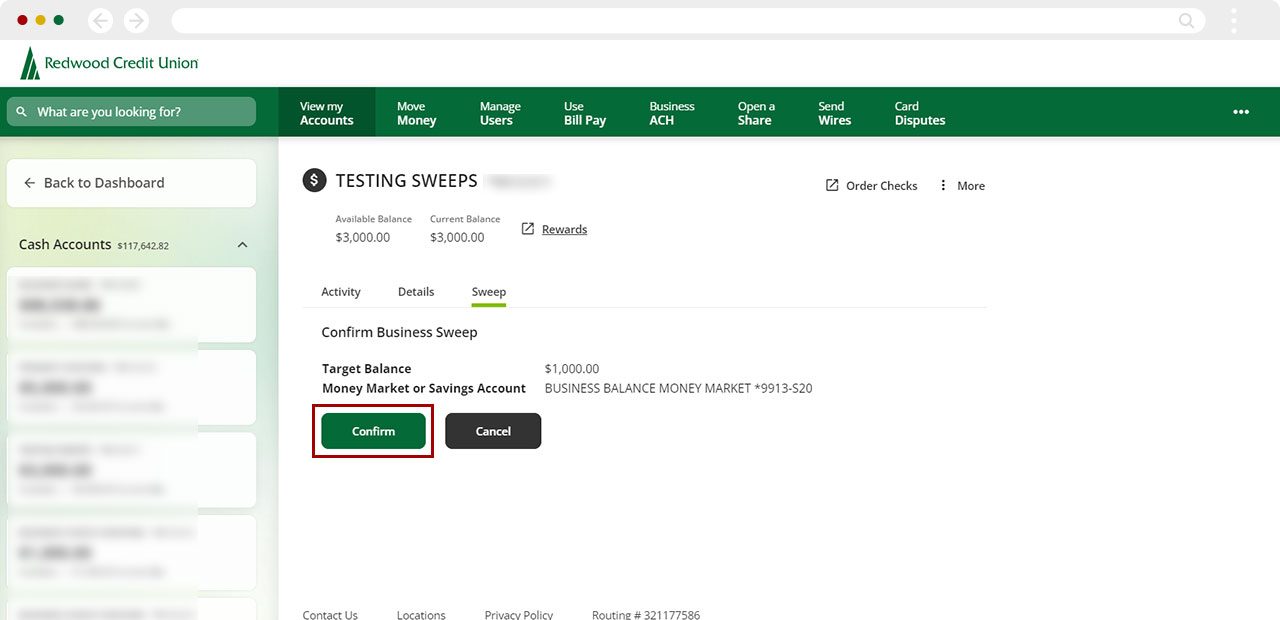
Task: Switch to the Activity tab
Action: pyautogui.click(x=341, y=292)
